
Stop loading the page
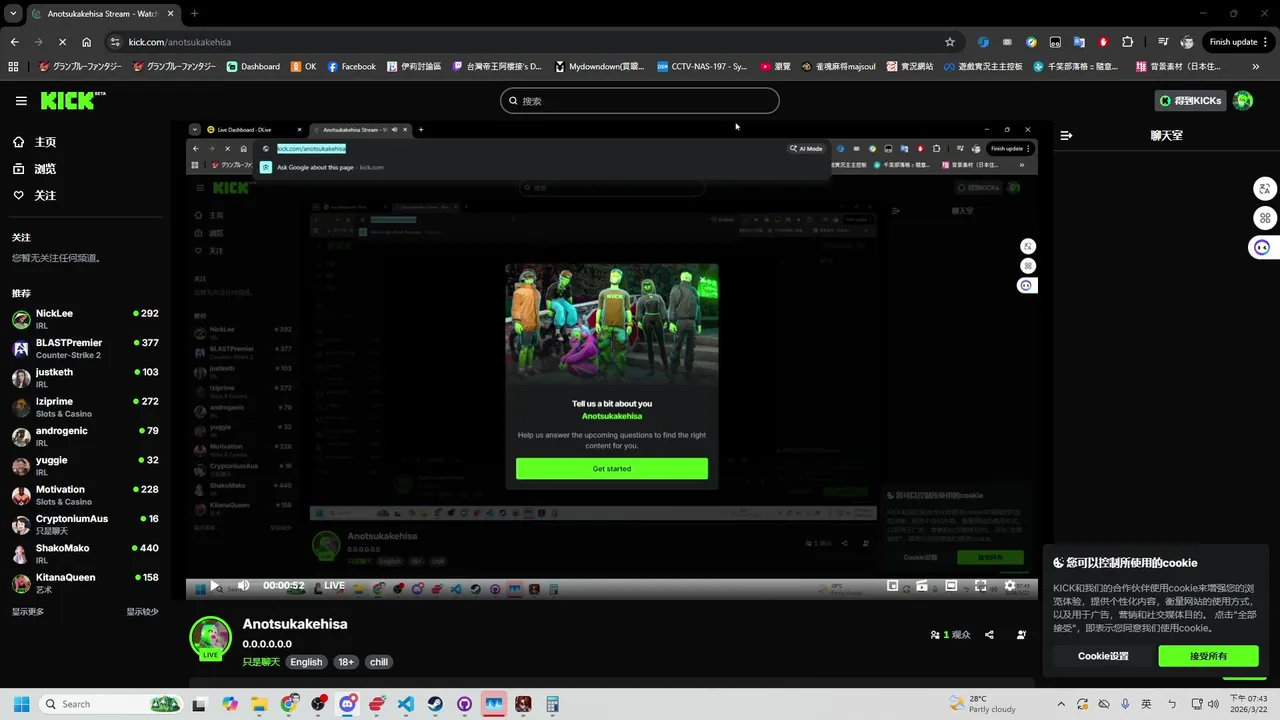(x=62, y=42)
